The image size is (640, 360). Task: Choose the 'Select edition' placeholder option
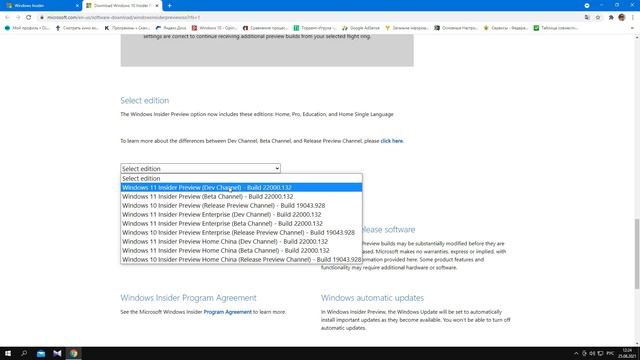tap(241, 178)
